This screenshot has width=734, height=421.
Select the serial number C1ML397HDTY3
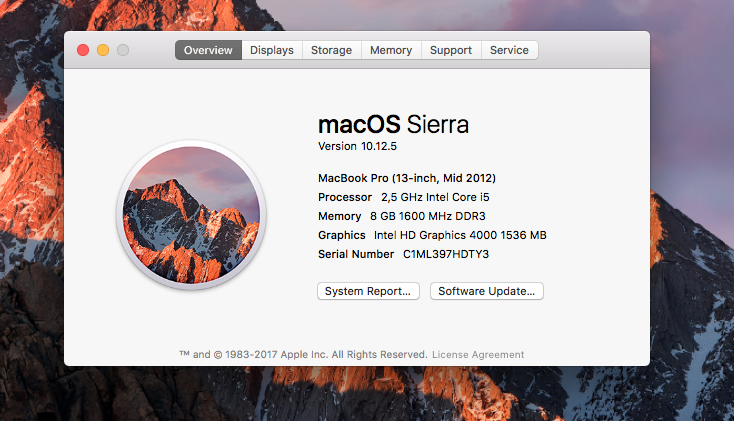click(446, 254)
